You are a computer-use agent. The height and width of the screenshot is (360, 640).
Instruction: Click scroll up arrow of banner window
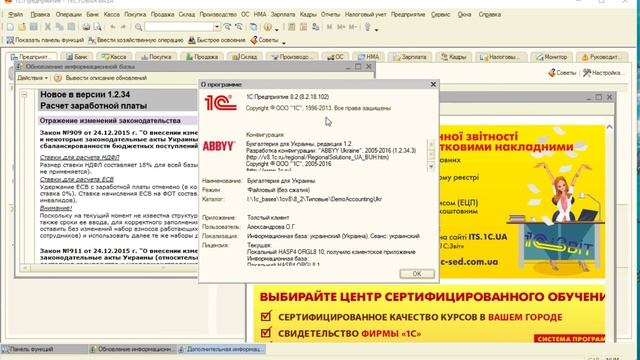click(x=609, y=127)
